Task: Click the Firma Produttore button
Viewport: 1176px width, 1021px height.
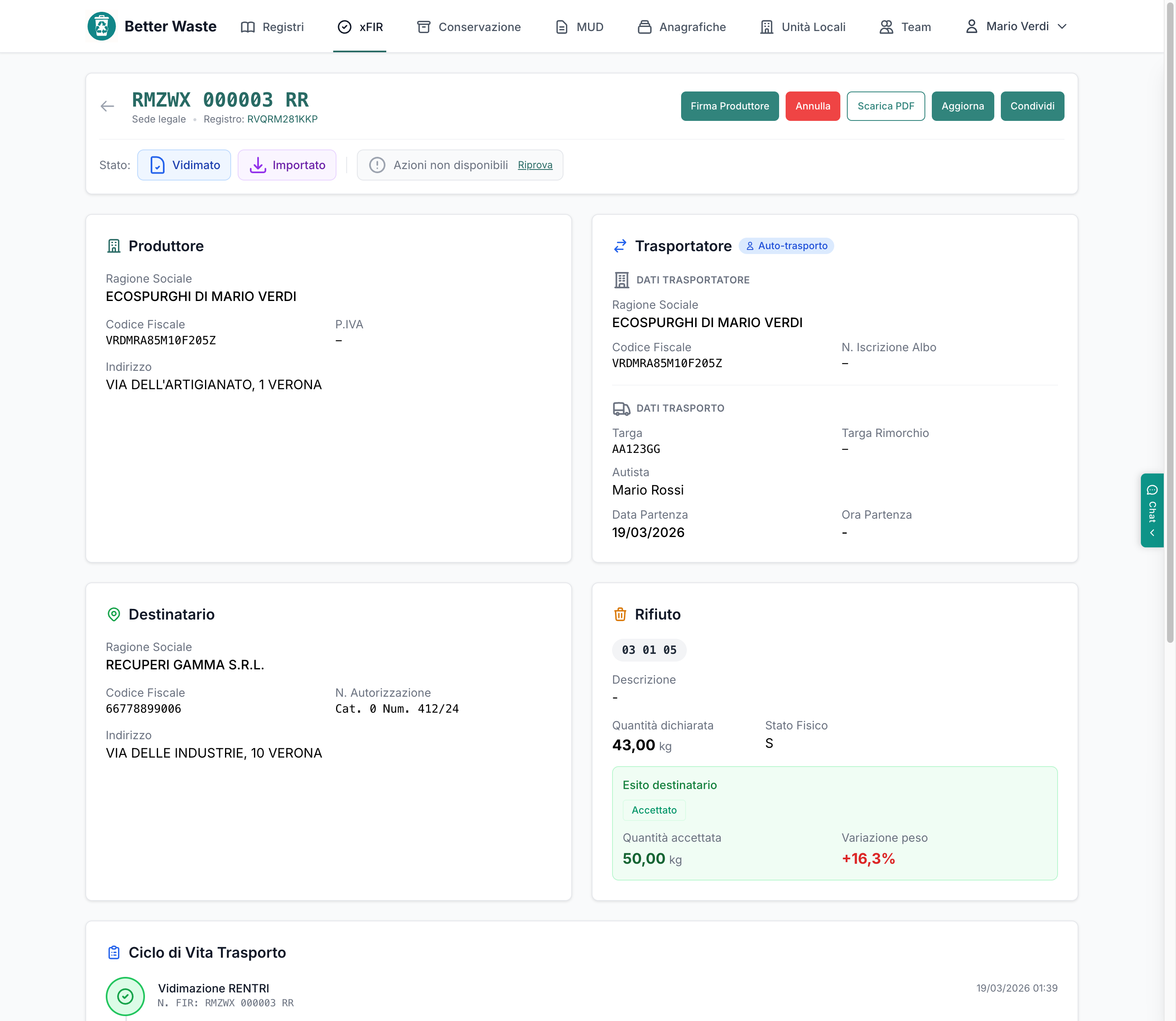Action: click(730, 106)
